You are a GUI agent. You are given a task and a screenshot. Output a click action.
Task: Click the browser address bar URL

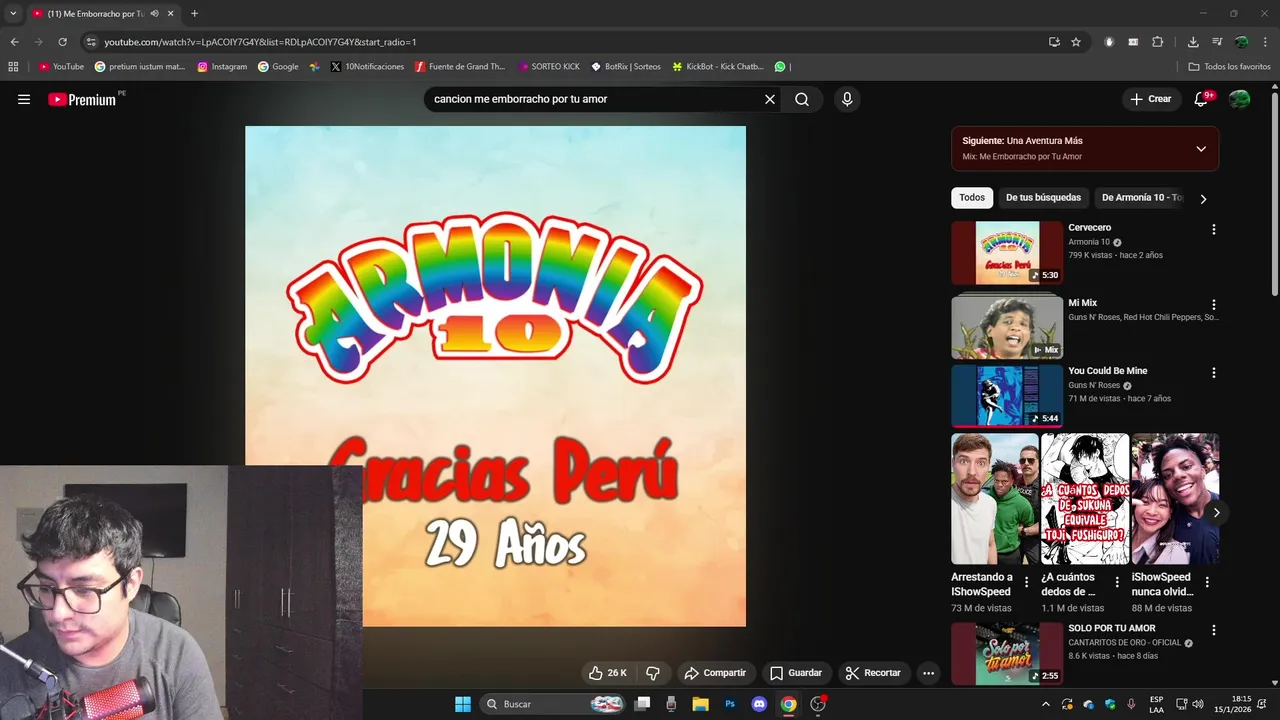(260, 42)
